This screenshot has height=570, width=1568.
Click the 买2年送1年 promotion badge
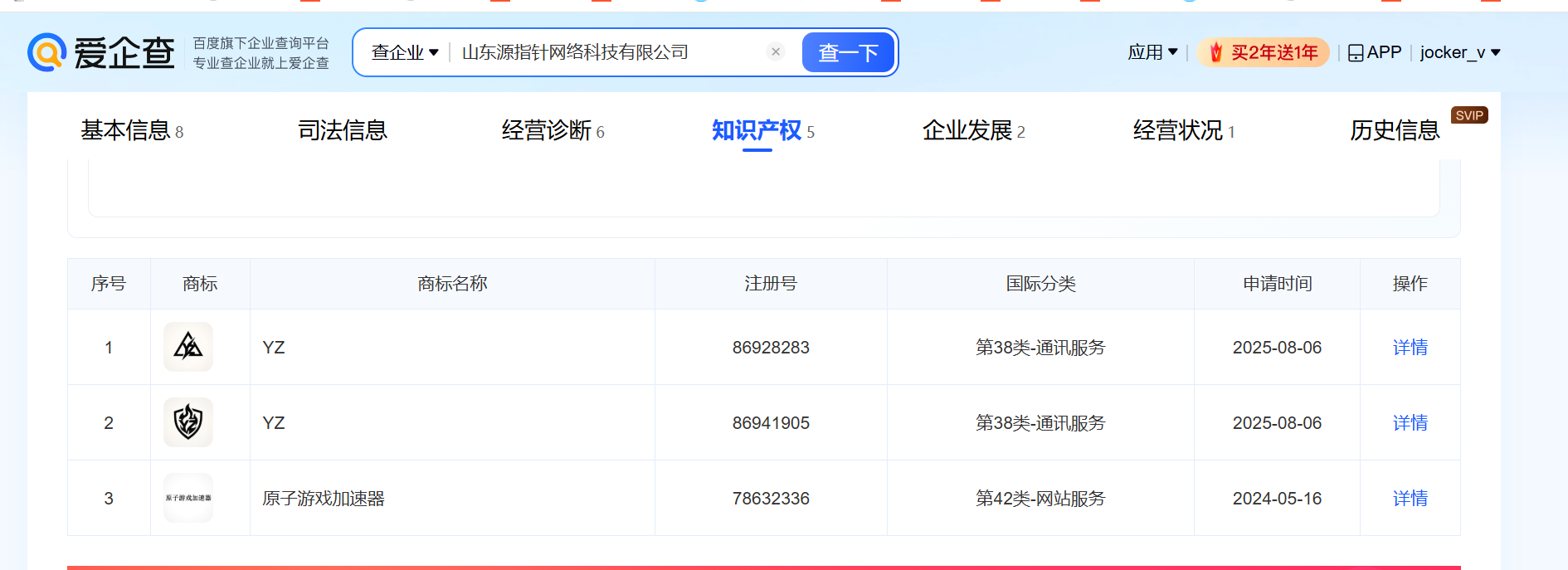tap(1263, 52)
